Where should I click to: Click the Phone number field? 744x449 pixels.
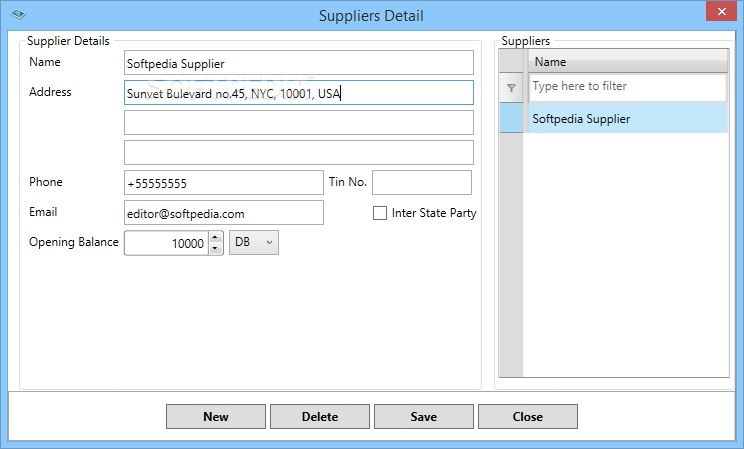(224, 183)
